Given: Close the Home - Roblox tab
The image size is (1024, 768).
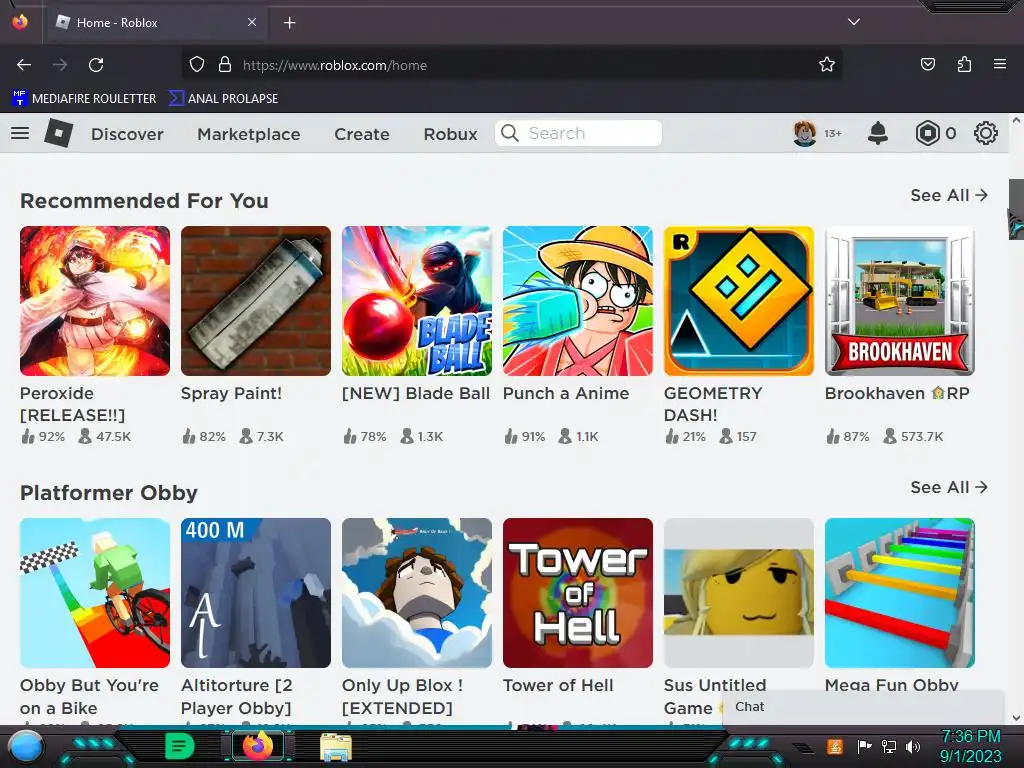Looking at the screenshot, I should click(x=252, y=22).
